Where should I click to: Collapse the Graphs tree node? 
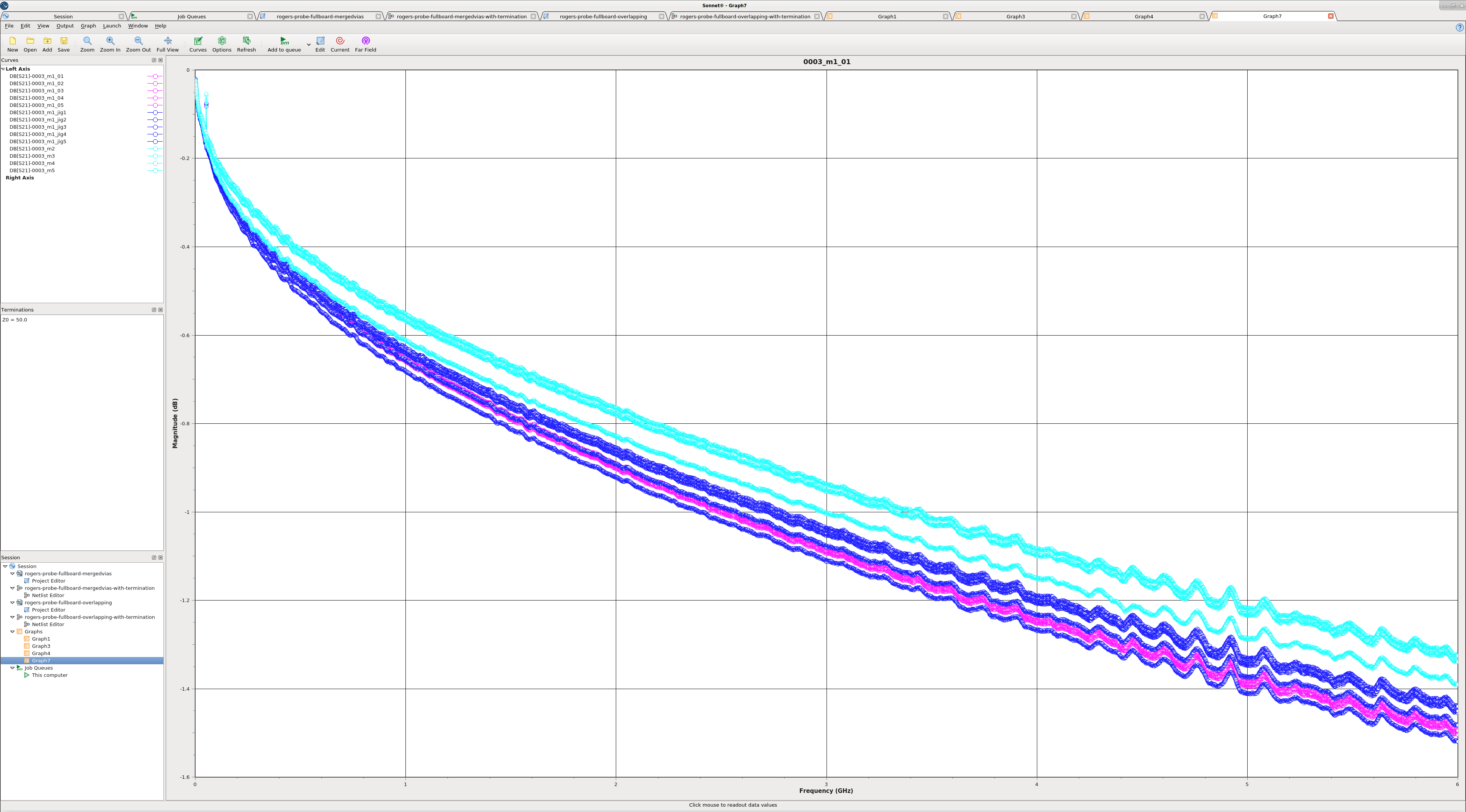pyautogui.click(x=13, y=631)
